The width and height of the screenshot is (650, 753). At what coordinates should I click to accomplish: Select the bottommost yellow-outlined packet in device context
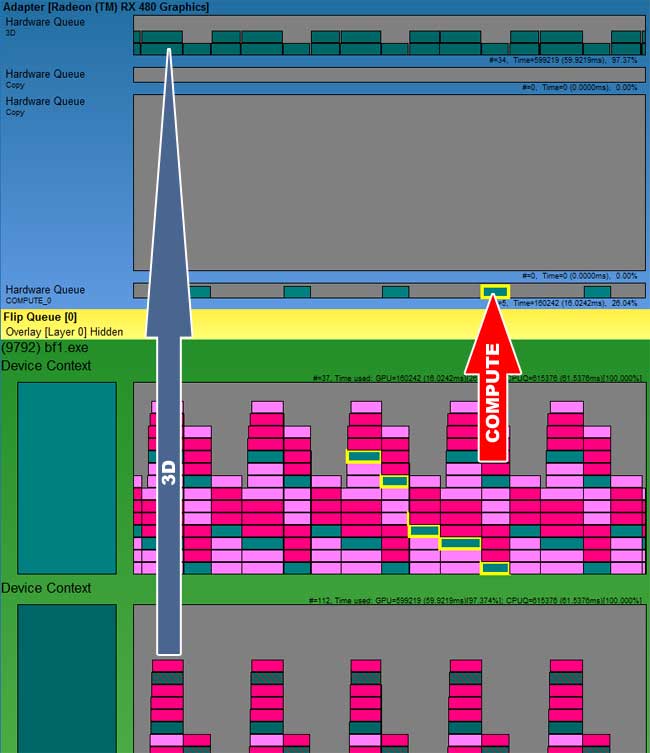pyautogui.click(x=494, y=568)
